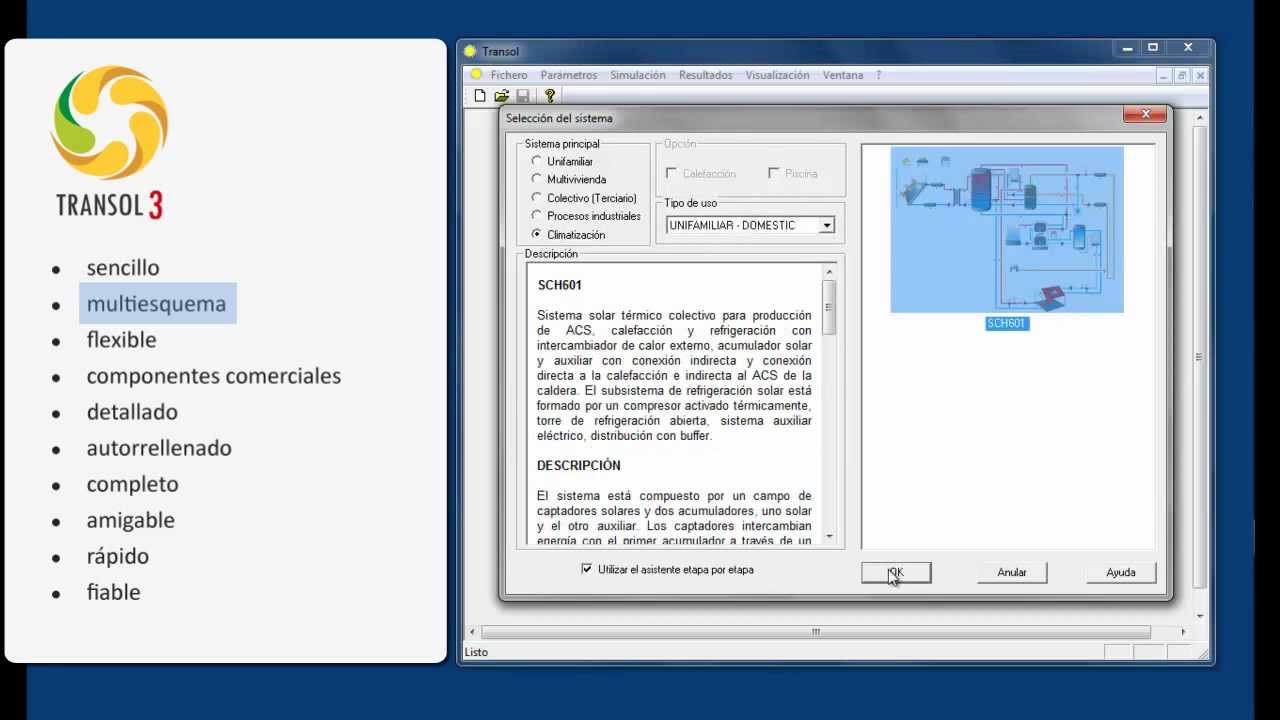Toggle the Calefacción checkbox
Image resolution: width=1280 pixels, height=720 pixels.
coord(672,173)
